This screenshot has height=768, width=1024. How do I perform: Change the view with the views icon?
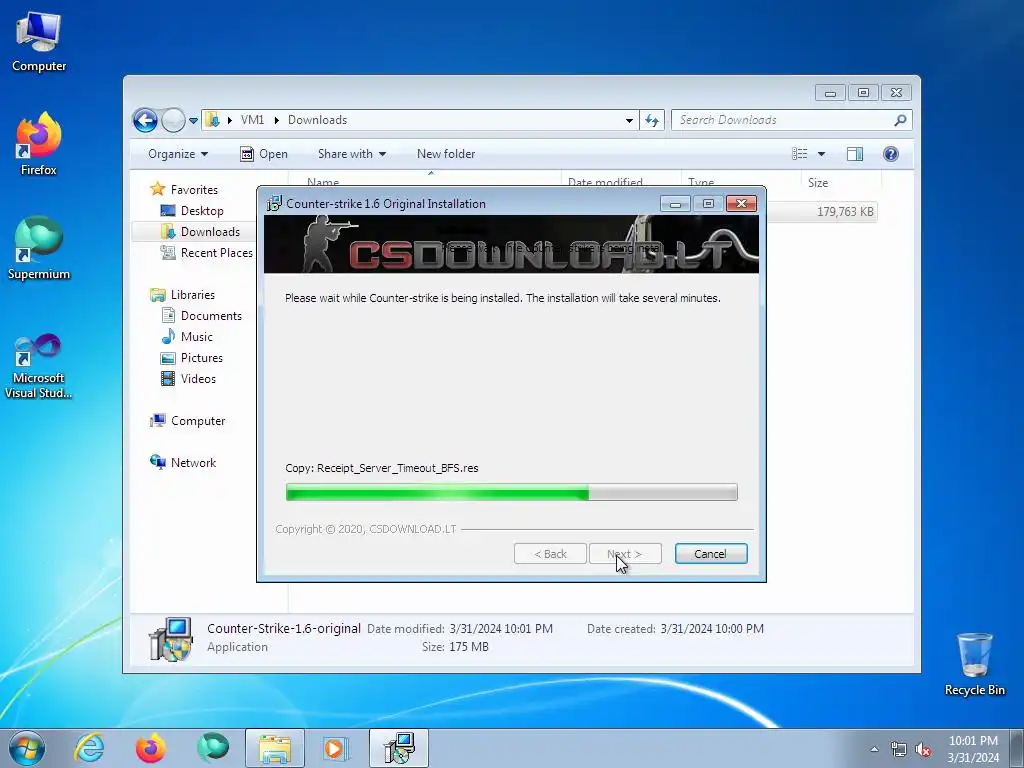tap(799, 154)
